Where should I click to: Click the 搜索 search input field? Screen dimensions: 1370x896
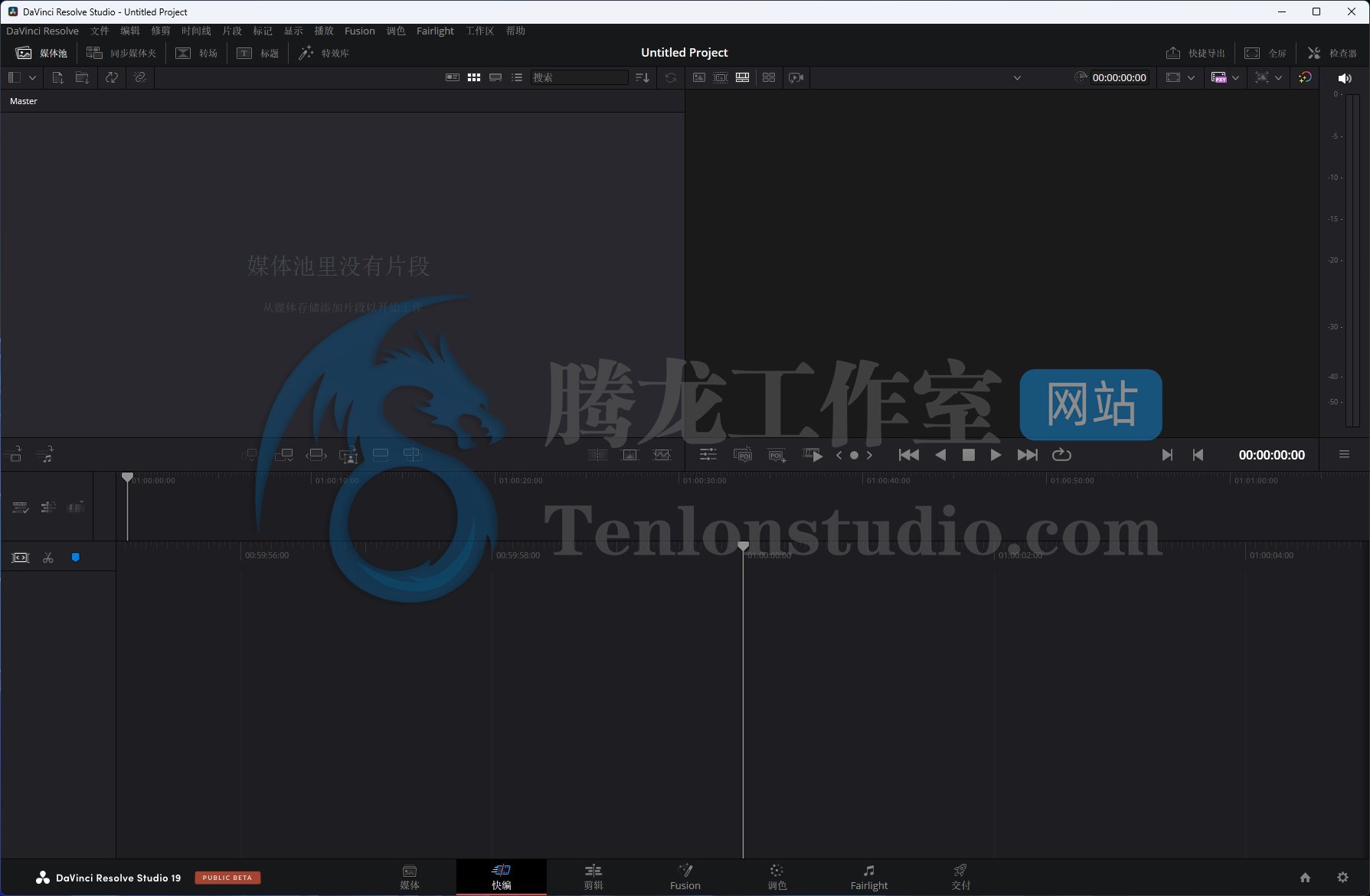click(579, 77)
